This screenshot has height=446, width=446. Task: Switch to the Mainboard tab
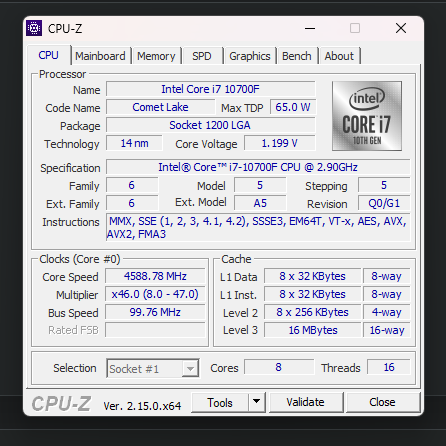[x=100, y=56]
